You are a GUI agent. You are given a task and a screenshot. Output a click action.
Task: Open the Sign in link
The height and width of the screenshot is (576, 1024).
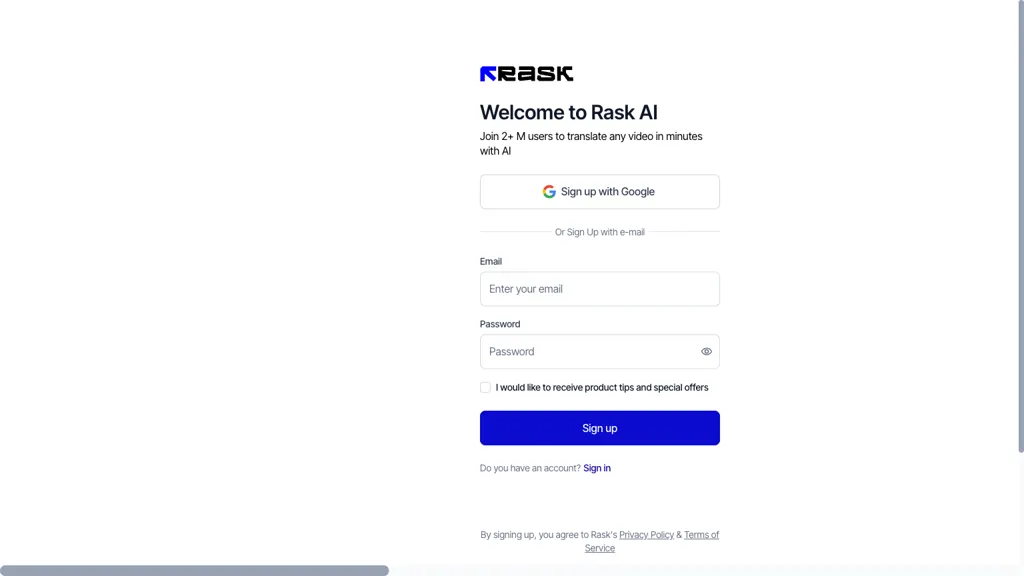click(597, 468)
